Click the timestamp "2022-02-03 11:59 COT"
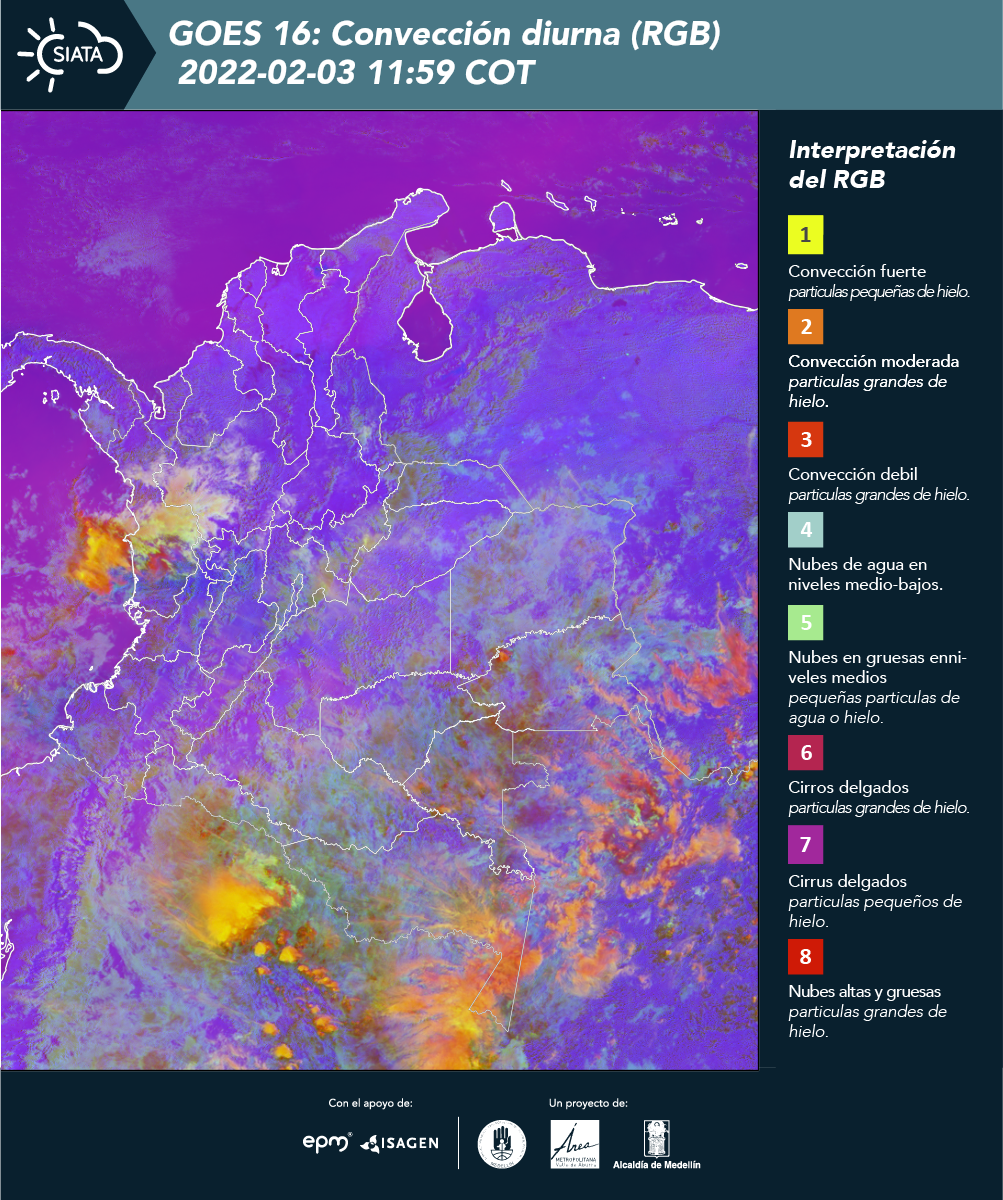Image resolution: width=1003 pixels, height=1200 pixels. coord(357,73)
